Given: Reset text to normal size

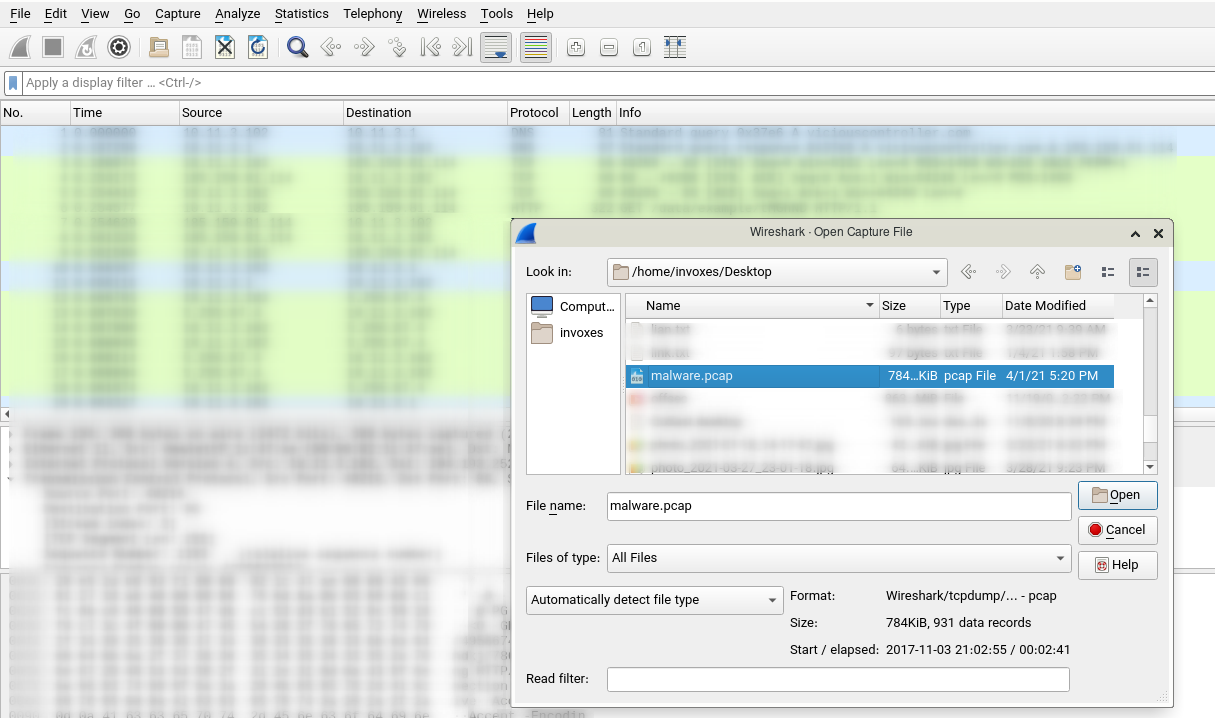Looking at the screenshot, I should point(642,47).
